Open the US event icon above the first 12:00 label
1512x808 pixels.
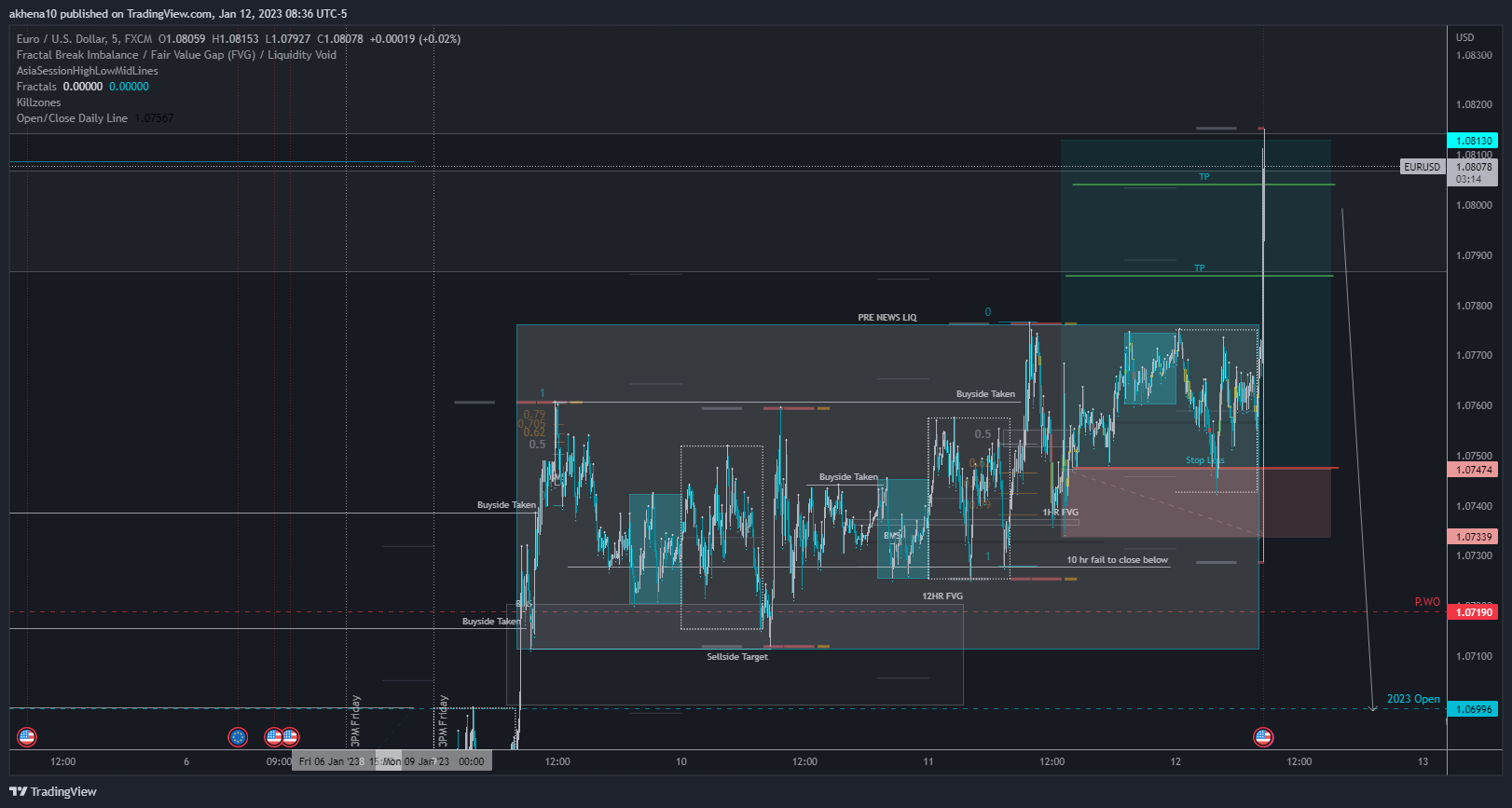tap(27, 737)
